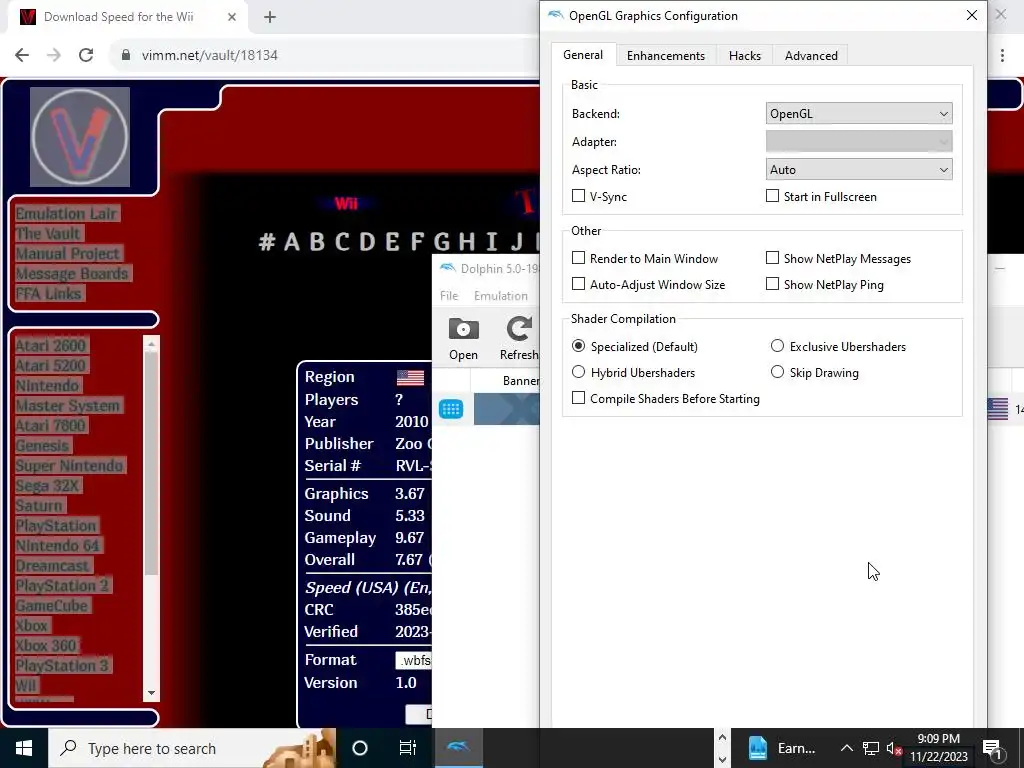Open Backend dropdown set to OpenGL
Viewport: 1024px width, 768px height.
coord(859,114)
